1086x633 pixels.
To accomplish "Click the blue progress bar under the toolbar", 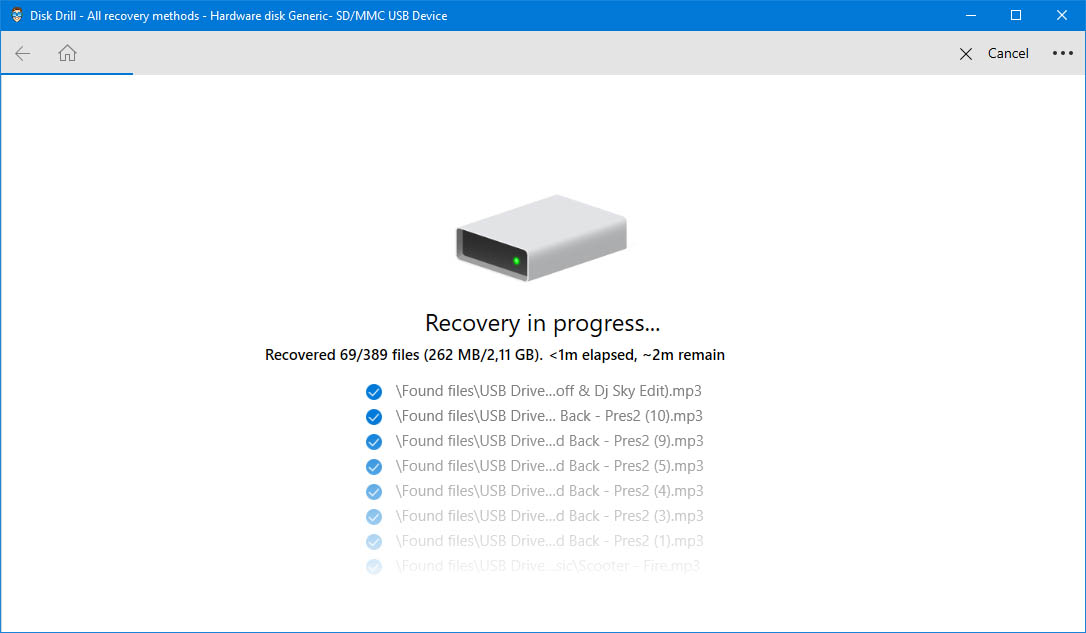I will [67, 74].
